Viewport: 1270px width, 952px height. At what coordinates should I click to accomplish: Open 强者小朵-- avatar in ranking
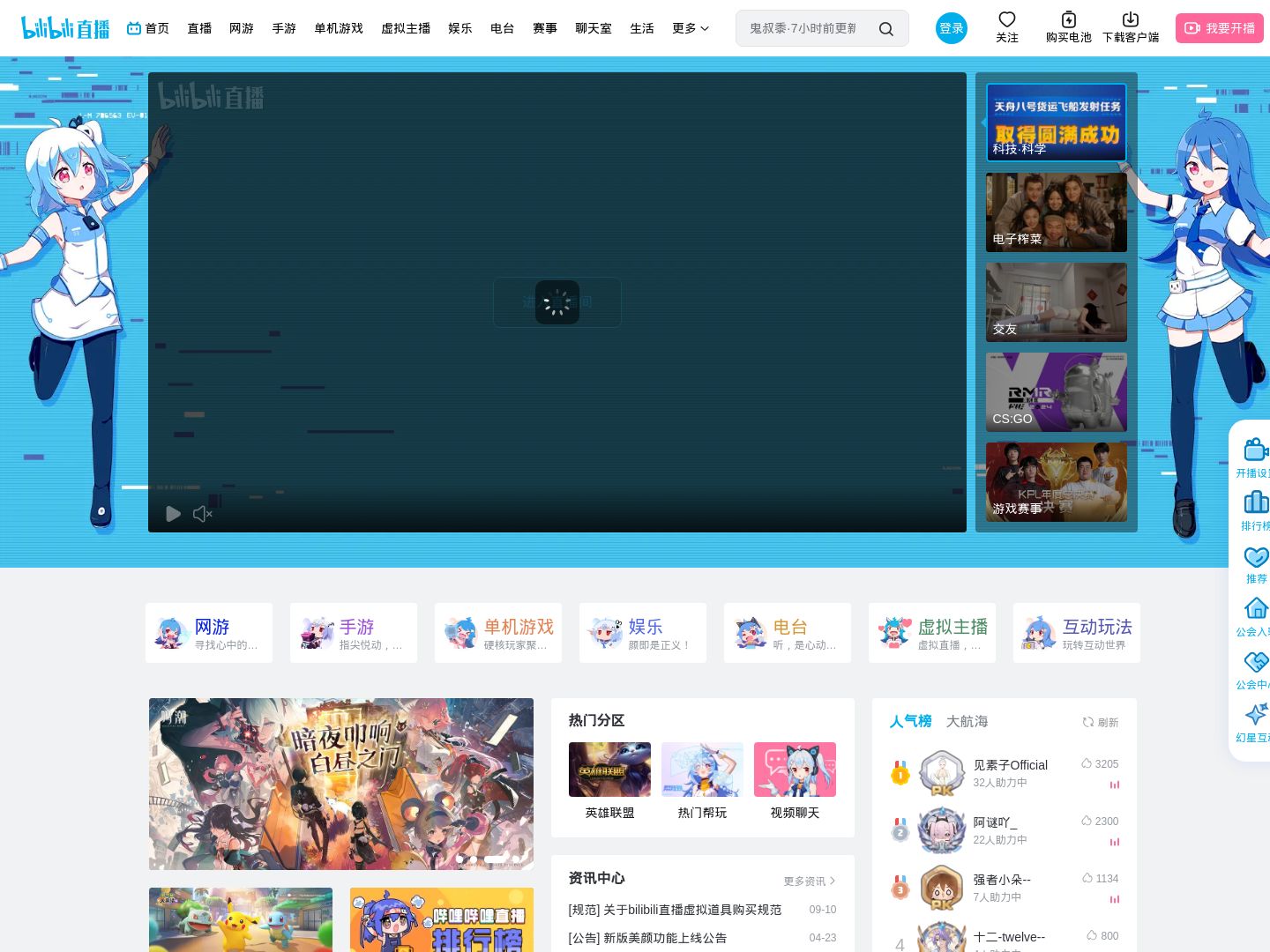click(942, 888)
